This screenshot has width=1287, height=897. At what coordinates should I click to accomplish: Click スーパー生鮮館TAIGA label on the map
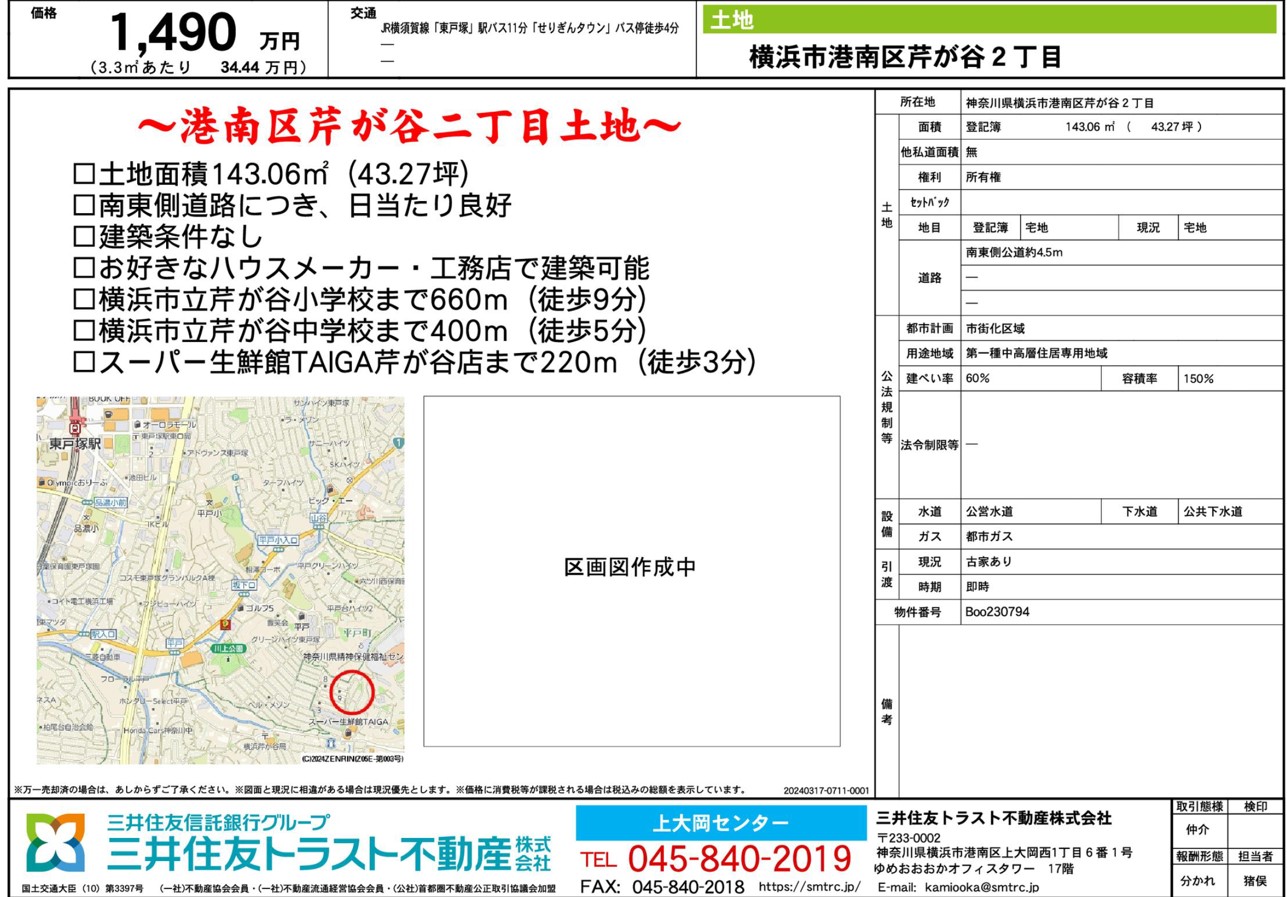pos(347,721)
